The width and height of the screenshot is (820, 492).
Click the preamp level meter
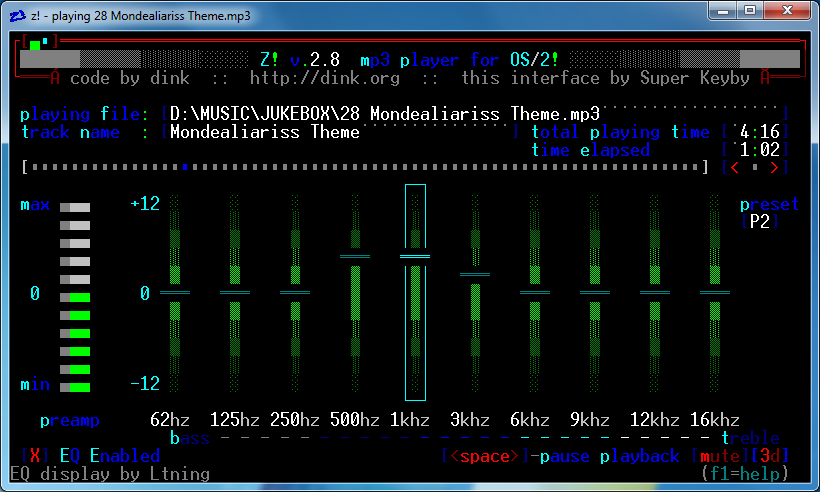(75, 295)
